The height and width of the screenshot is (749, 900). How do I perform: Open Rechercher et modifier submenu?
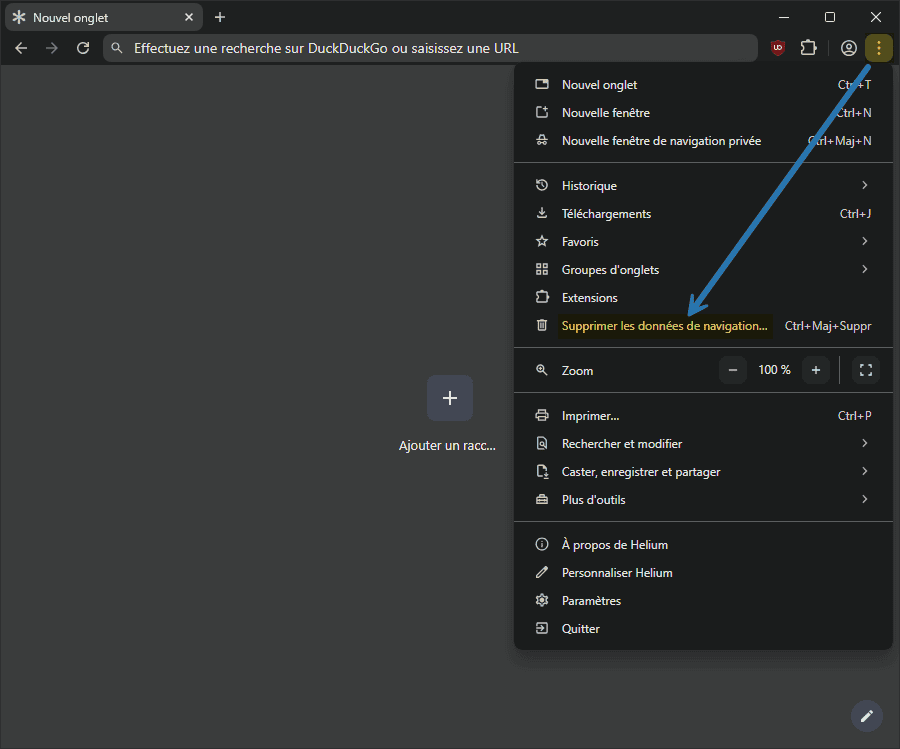(x=703, y=444)
